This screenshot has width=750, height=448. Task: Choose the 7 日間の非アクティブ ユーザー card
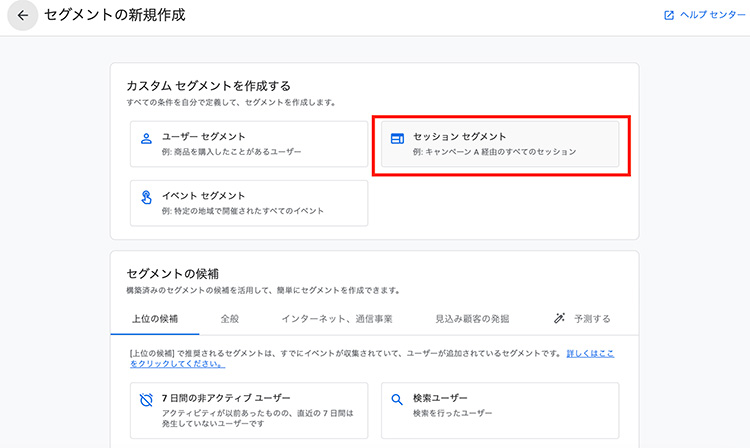coord(249,410)
